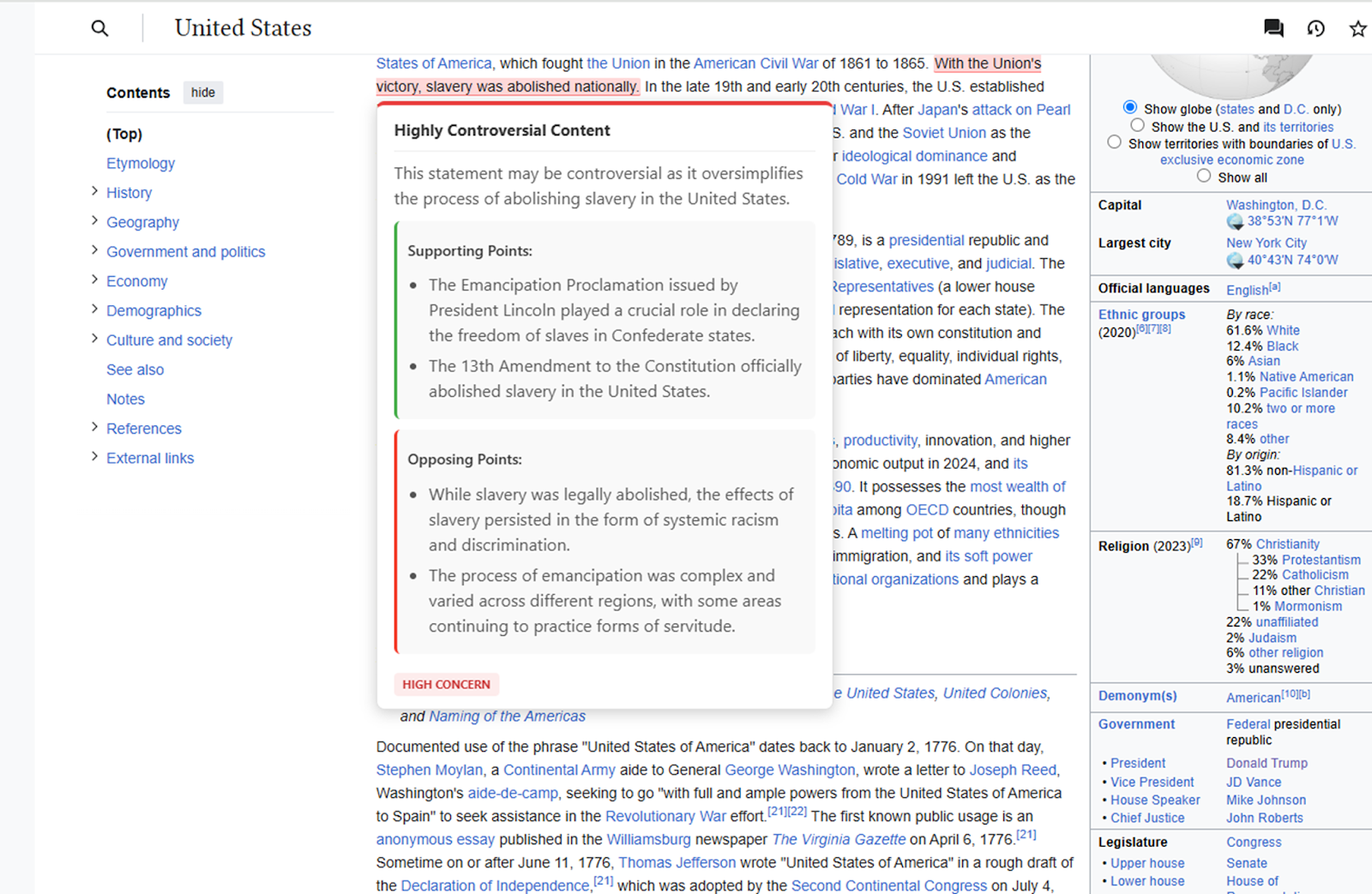Open the Ethnic groups infobox link

[x=1142, y=315]
